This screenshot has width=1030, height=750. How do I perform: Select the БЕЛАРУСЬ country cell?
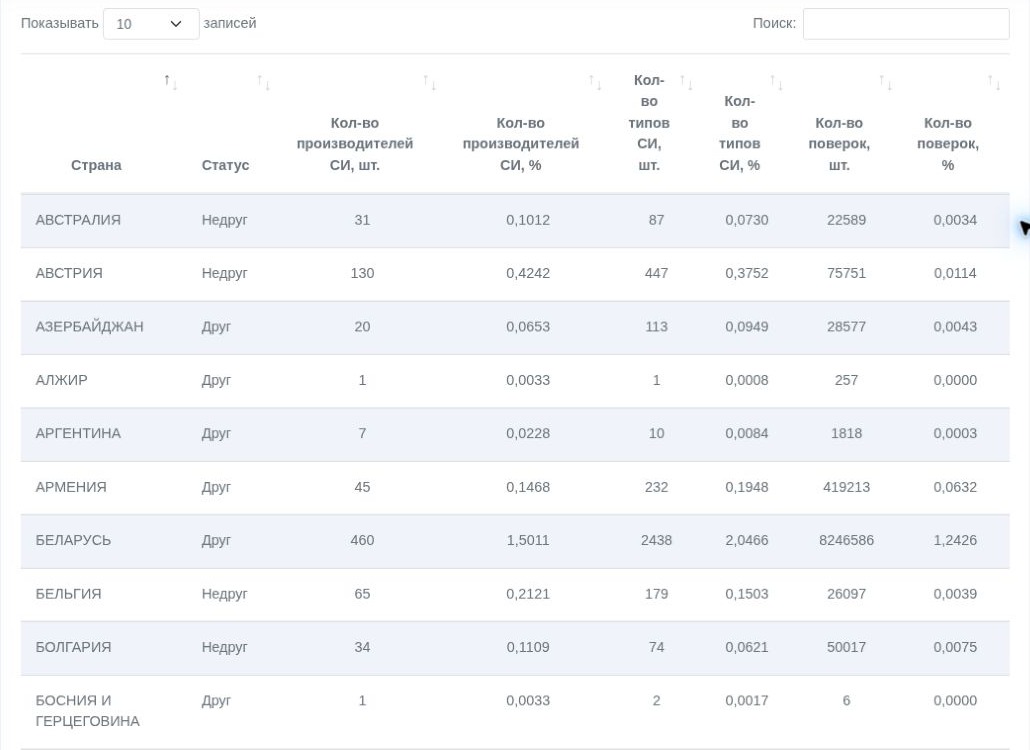(x=73, y=540)
